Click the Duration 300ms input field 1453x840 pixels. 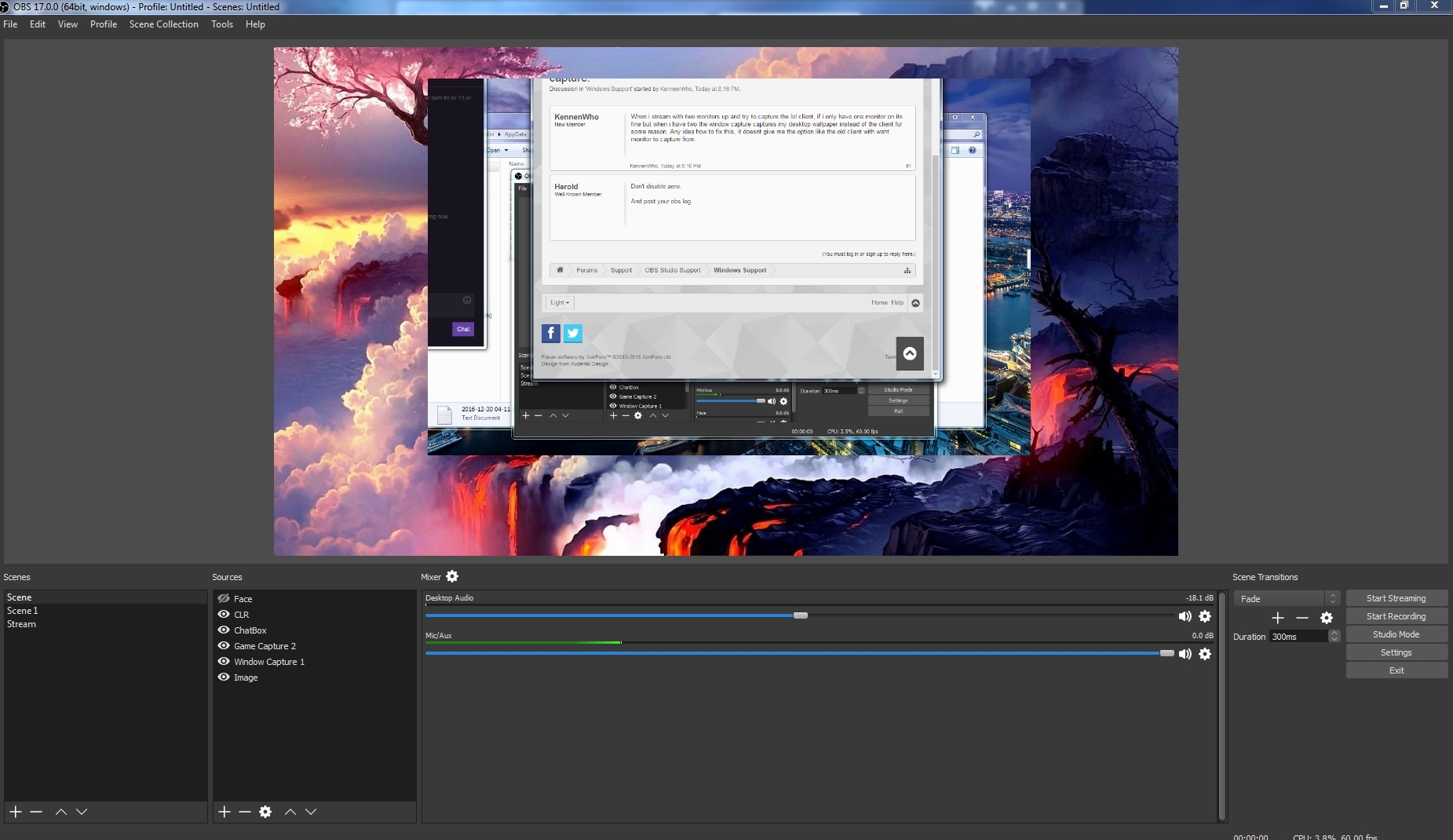coord(1298,637)
